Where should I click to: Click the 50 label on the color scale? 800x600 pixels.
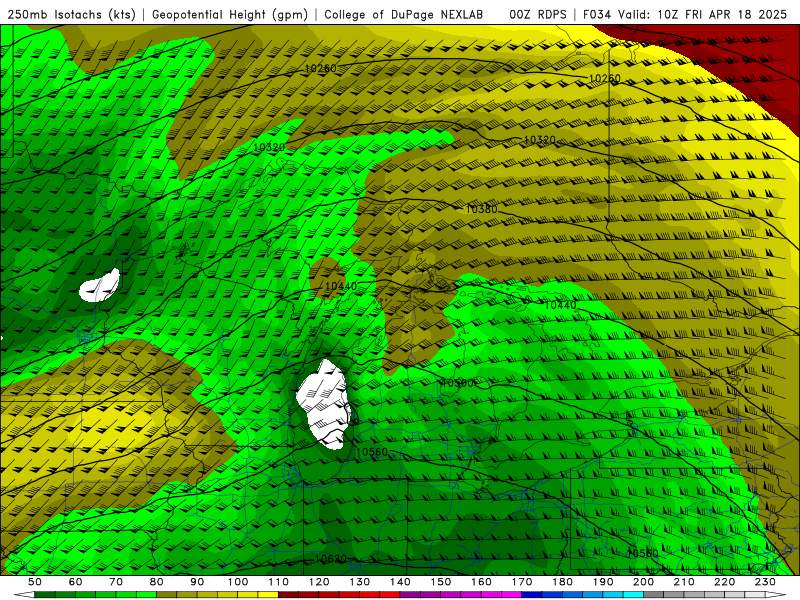[x=35, y=582]
